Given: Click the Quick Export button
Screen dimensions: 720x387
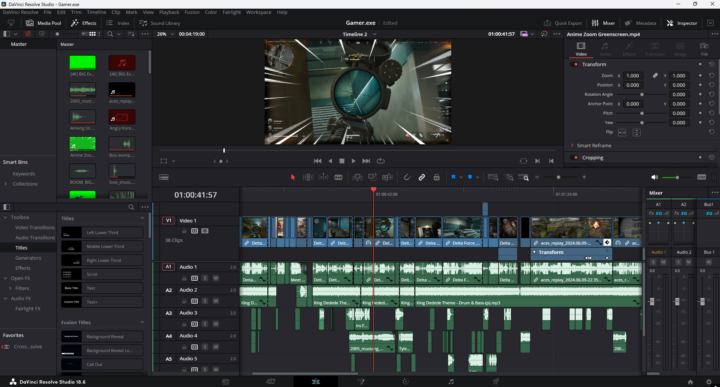Looking at the screenshot, I should pos(563,23).
